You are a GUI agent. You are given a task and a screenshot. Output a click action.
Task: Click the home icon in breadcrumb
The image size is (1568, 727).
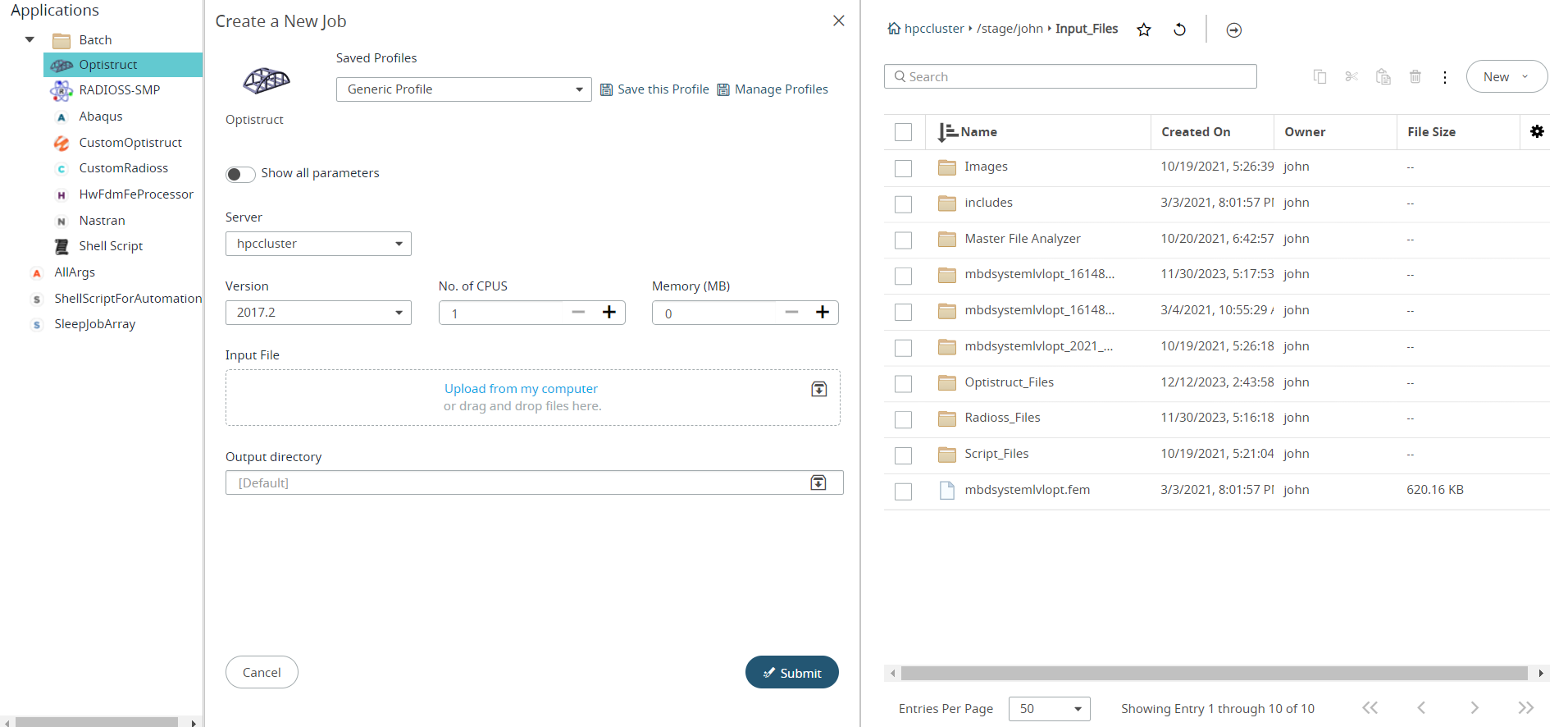[x=894, y=29]
